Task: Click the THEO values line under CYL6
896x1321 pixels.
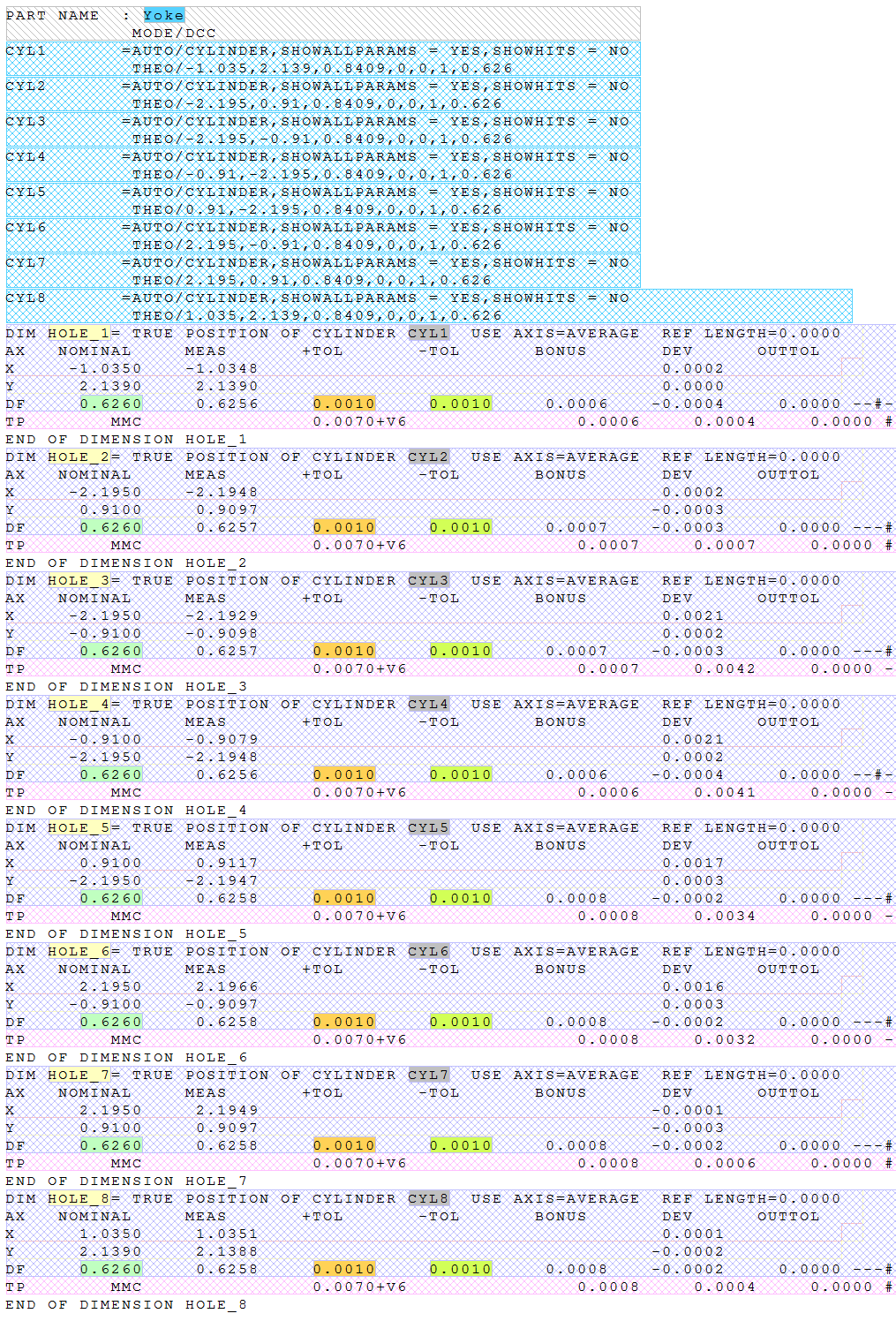Action: tap(317, 245)
